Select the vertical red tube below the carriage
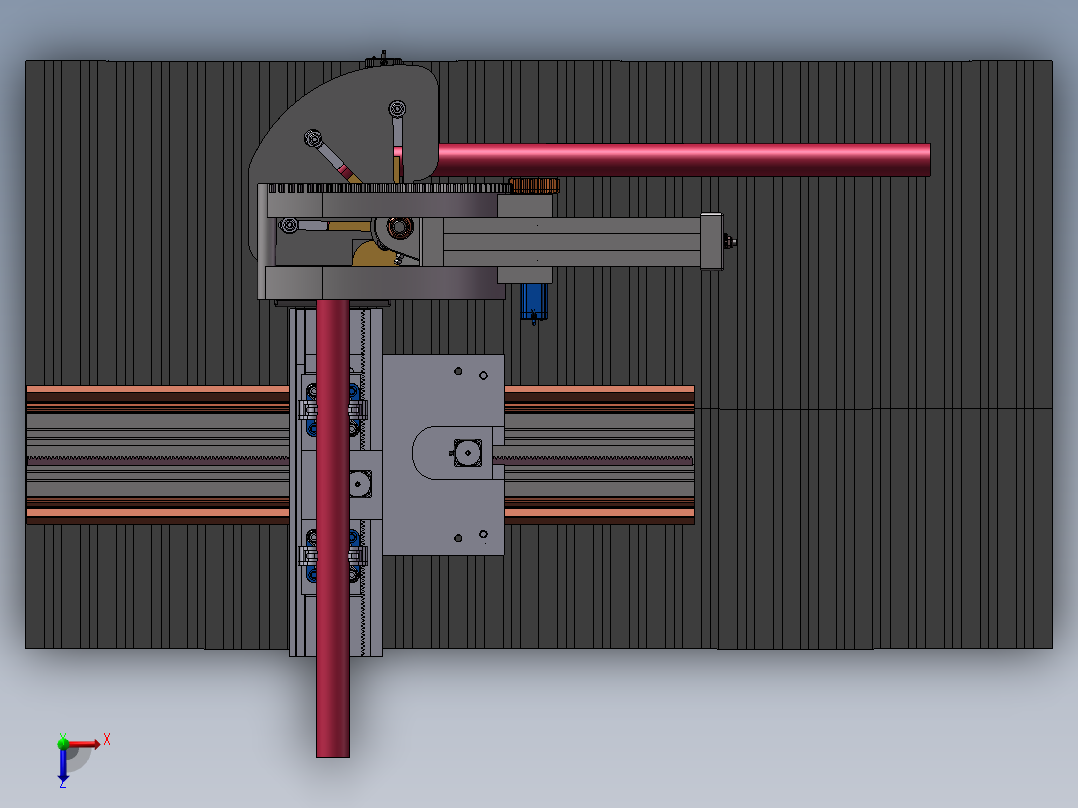1078x808 pixels. tap(333, 528)
